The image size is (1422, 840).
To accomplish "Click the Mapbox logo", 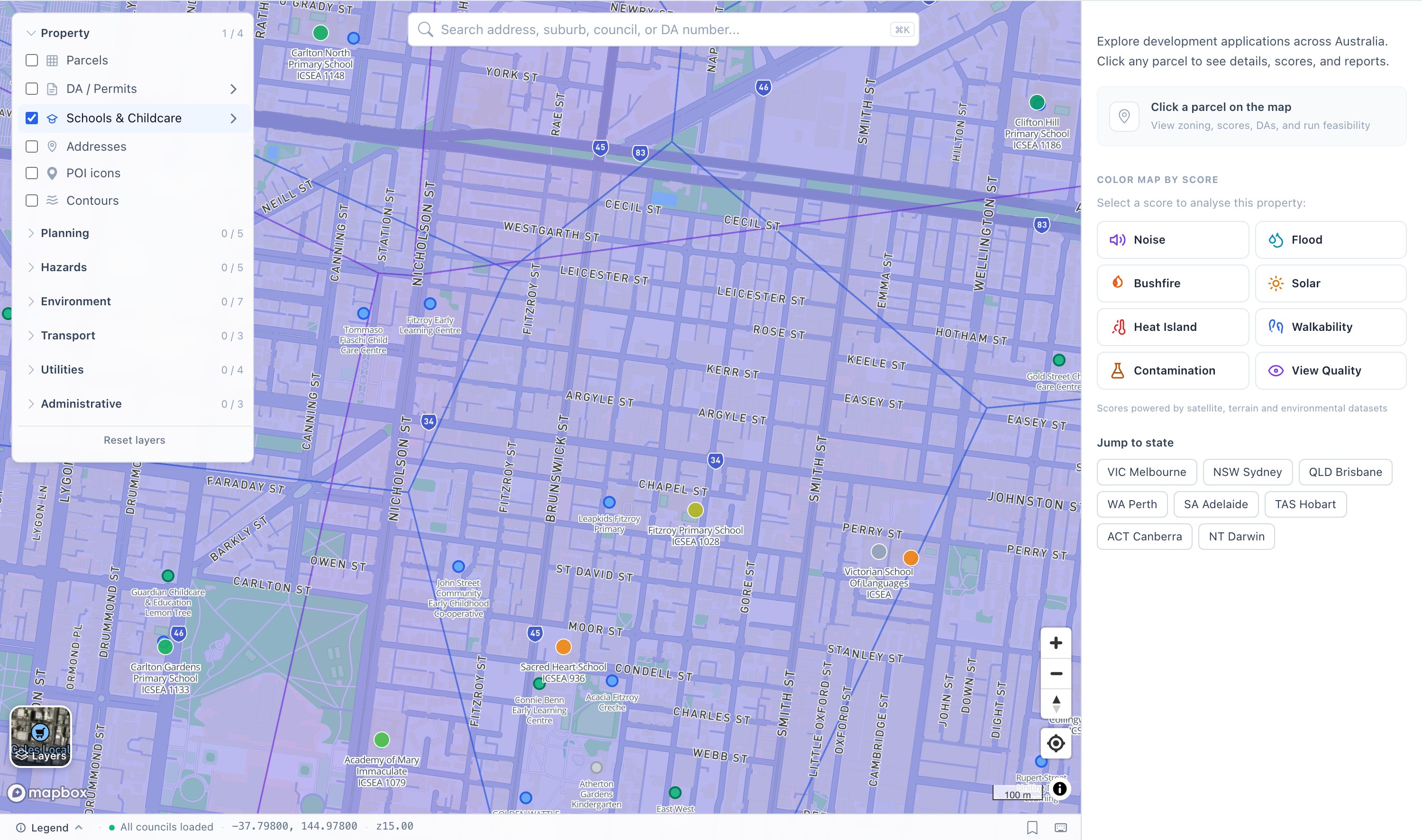I will click(x=47, y=793).
